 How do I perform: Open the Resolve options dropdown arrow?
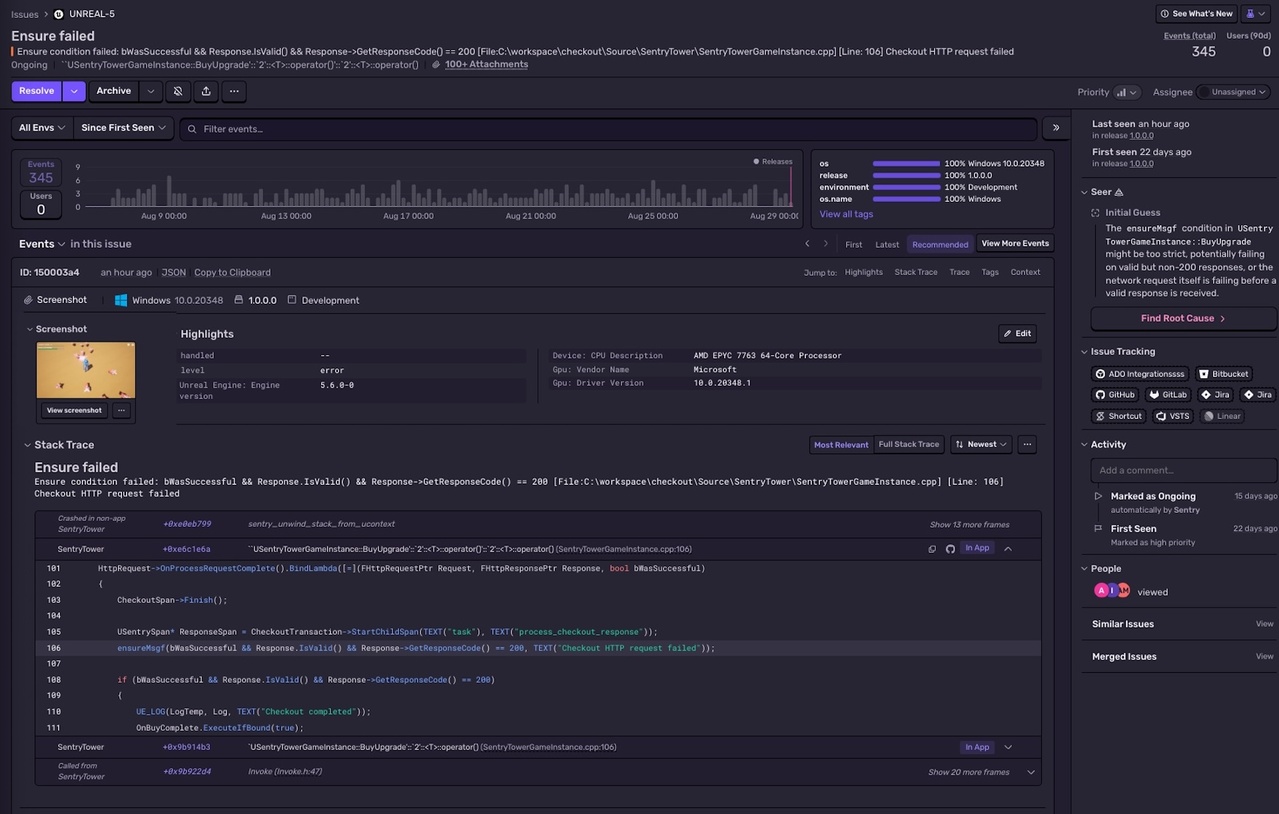click(x=74, y=91)
